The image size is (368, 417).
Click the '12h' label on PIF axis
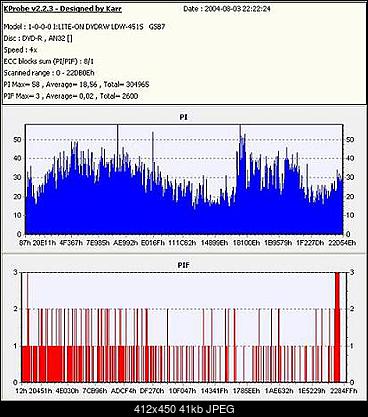point(21,391)
